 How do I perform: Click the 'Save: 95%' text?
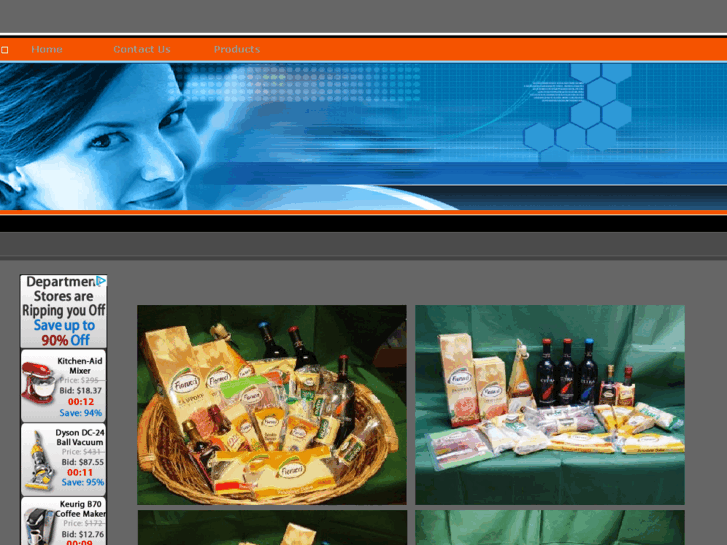(x=83, y=482)
